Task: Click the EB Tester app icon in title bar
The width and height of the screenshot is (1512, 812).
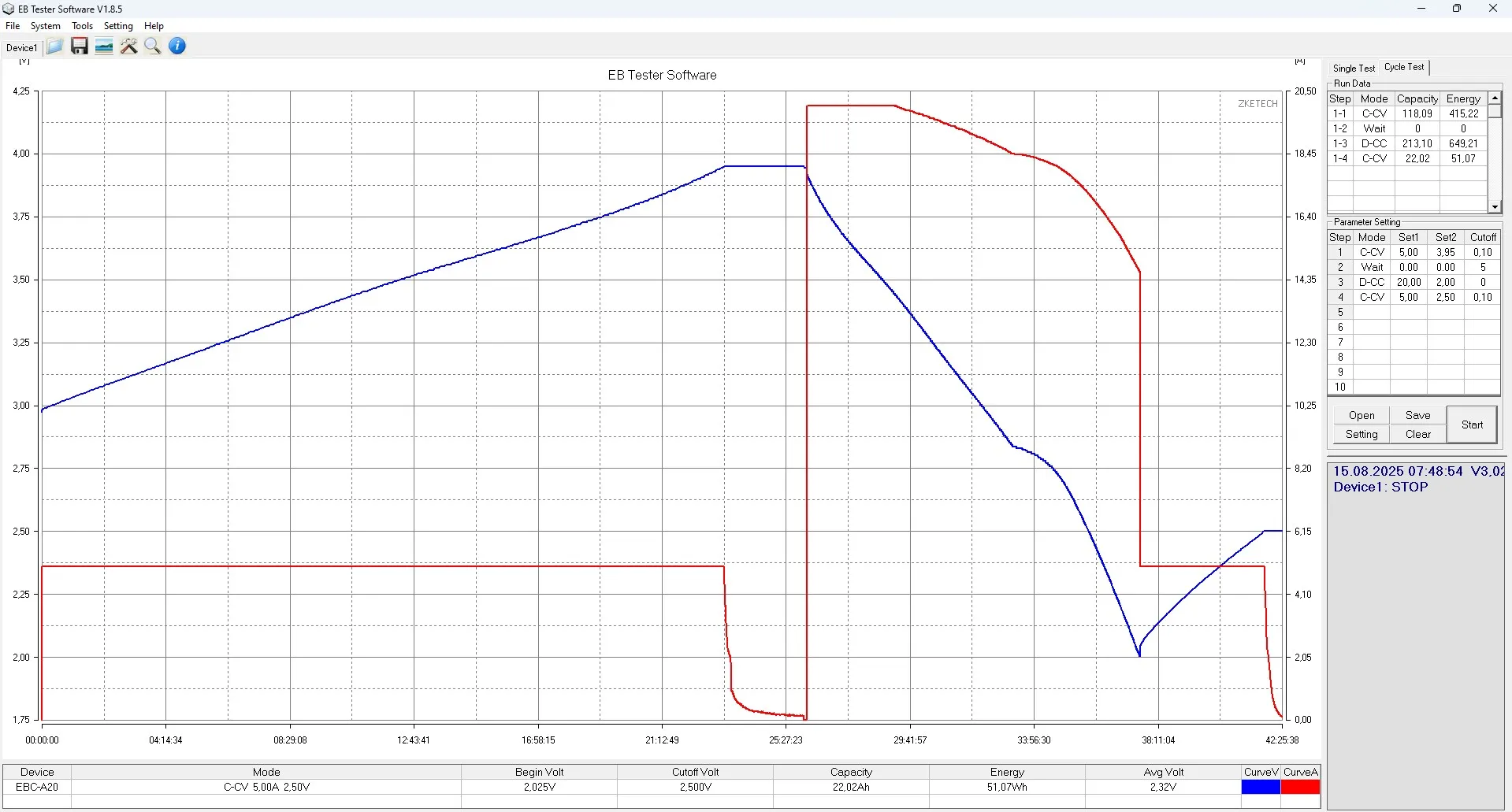Action: 9,9
